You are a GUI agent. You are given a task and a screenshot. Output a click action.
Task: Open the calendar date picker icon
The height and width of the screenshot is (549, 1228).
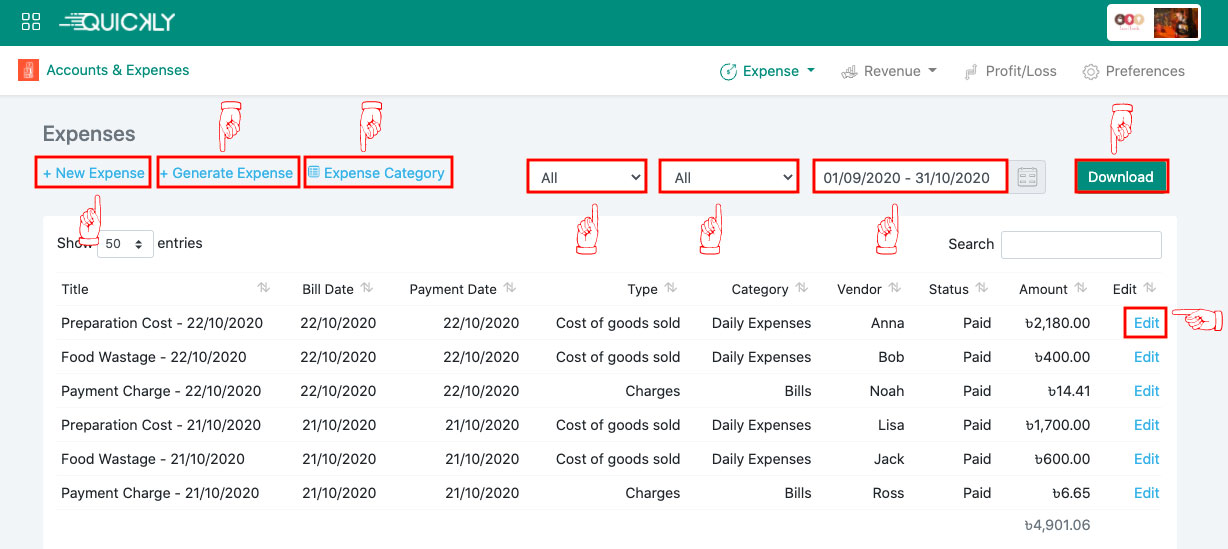(x=1027, y=177)
